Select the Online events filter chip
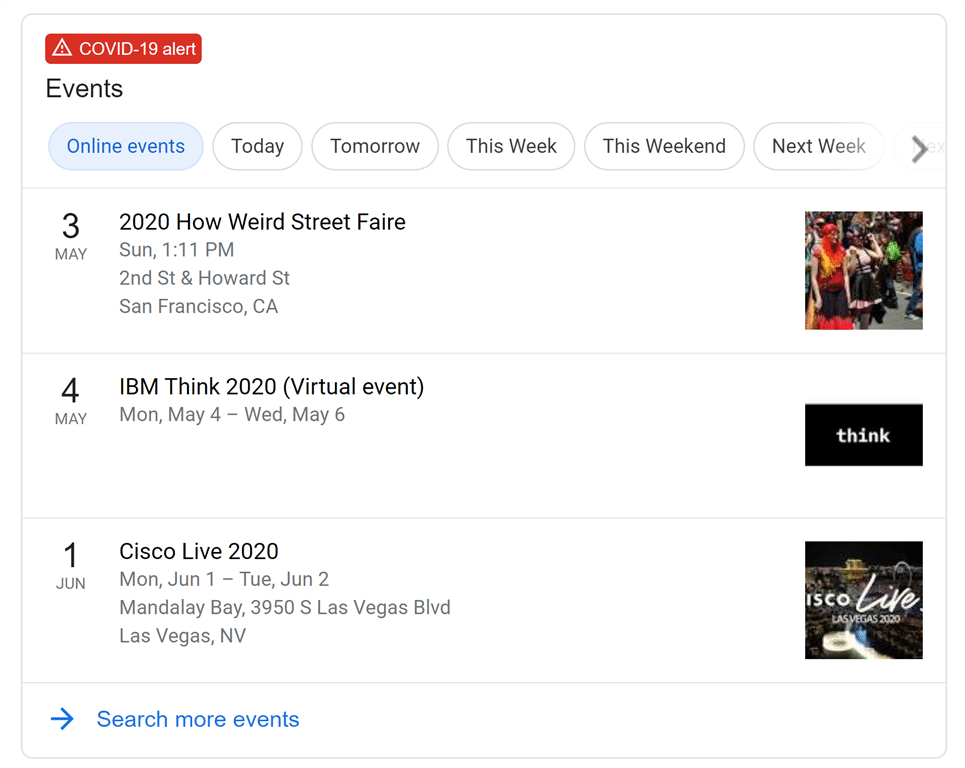The height and width of the screenshot is (768, 965). click(x=126, y=146)
